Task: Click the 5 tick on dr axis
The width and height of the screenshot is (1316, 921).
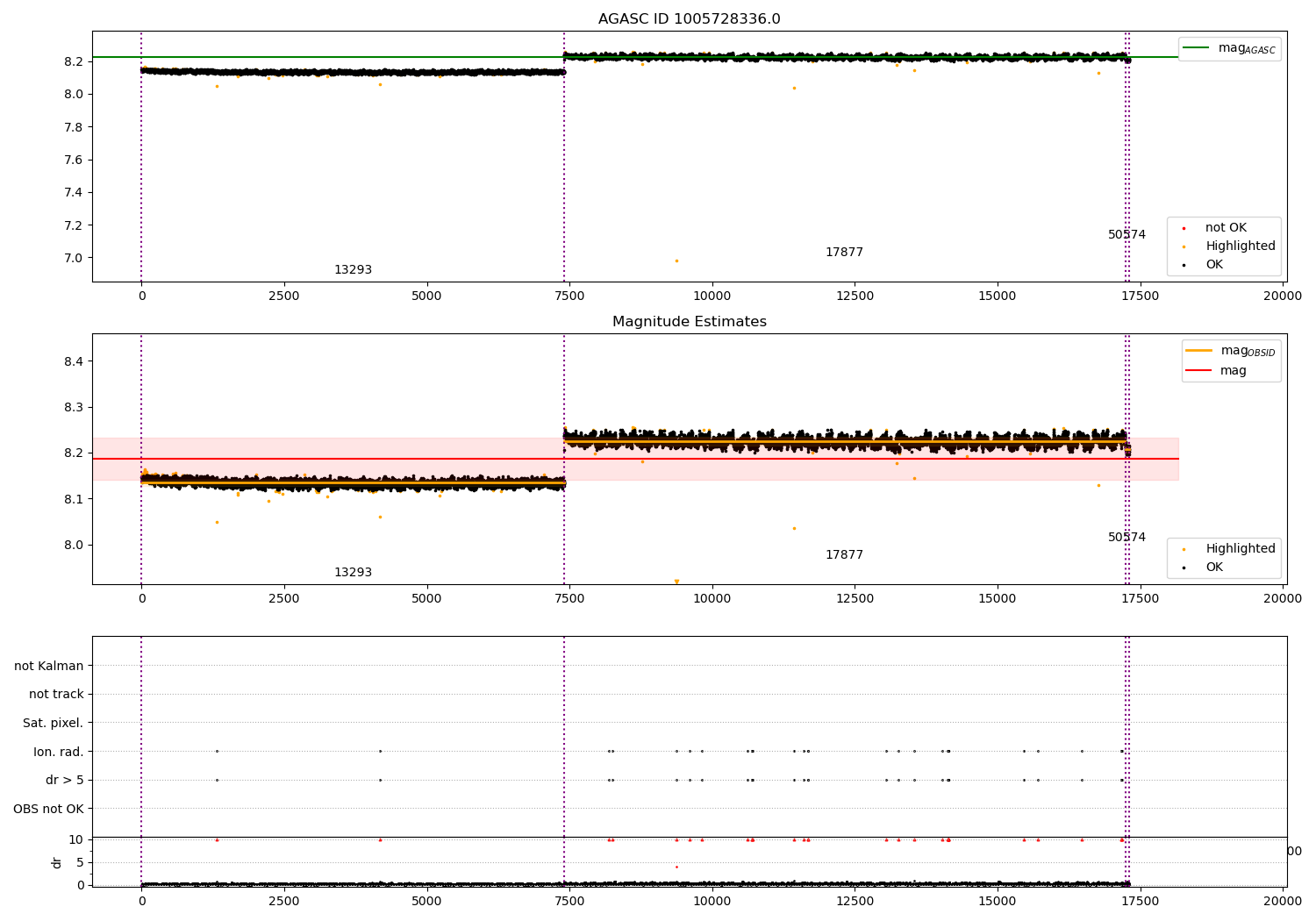Action: click(80, 862)
